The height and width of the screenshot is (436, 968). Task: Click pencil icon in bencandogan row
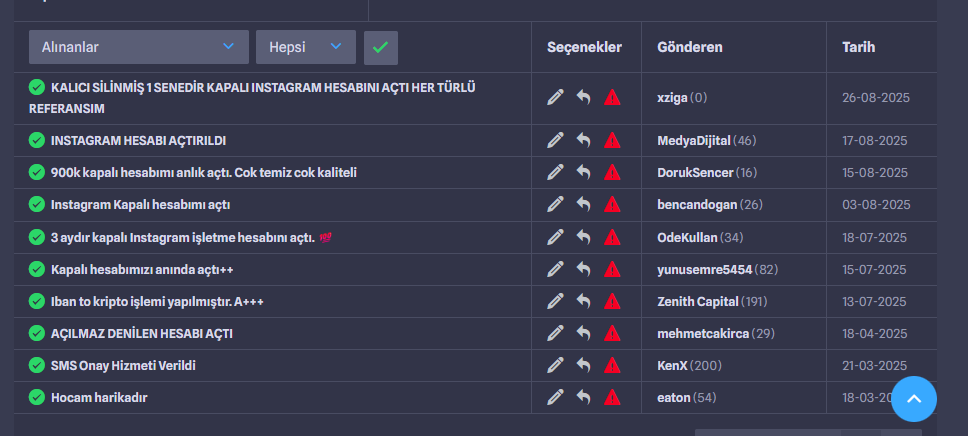556,204
